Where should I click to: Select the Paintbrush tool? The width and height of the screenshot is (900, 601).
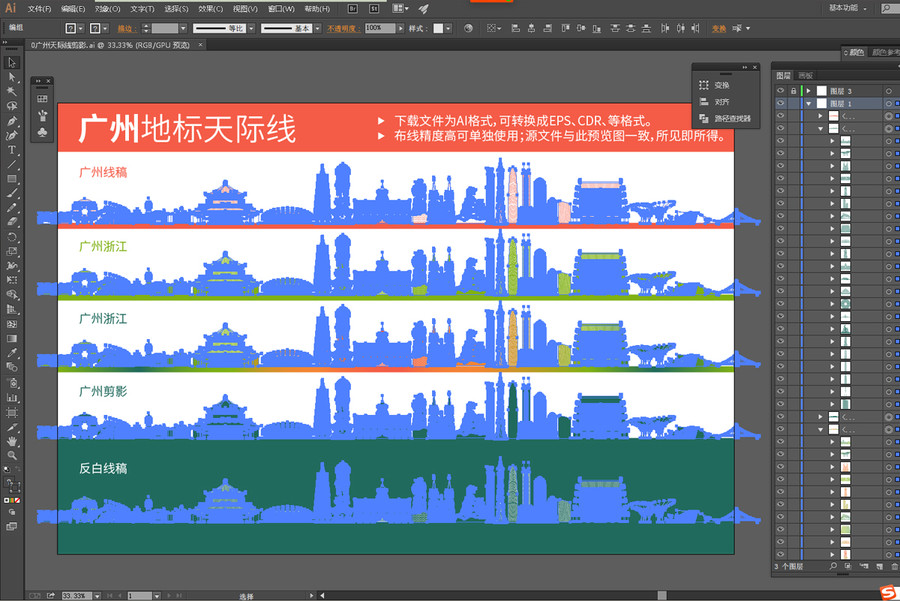tap(11, 193)
